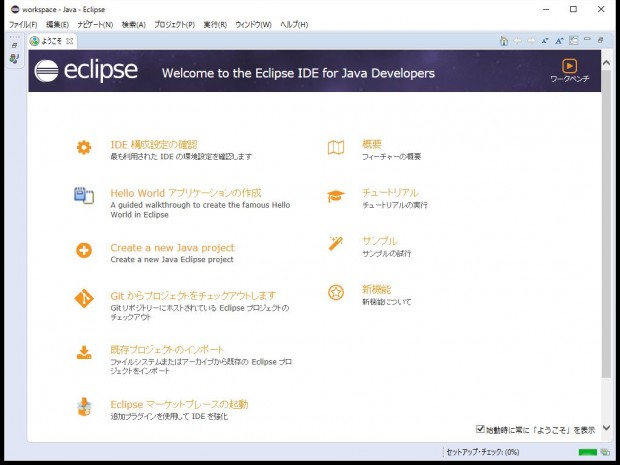
Task: Click the text フィーチャーの概要
Action: pos(391,157)
